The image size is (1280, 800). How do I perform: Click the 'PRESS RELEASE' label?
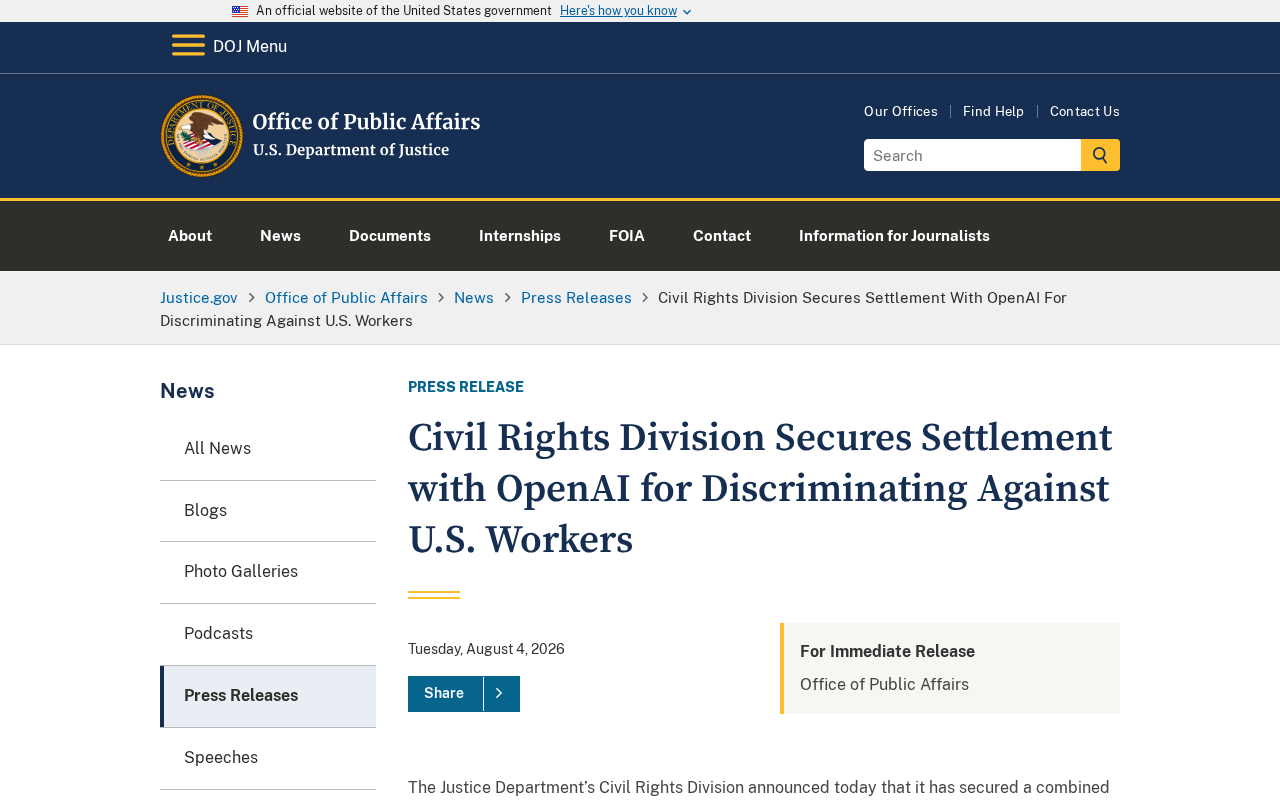pos(466,387)
